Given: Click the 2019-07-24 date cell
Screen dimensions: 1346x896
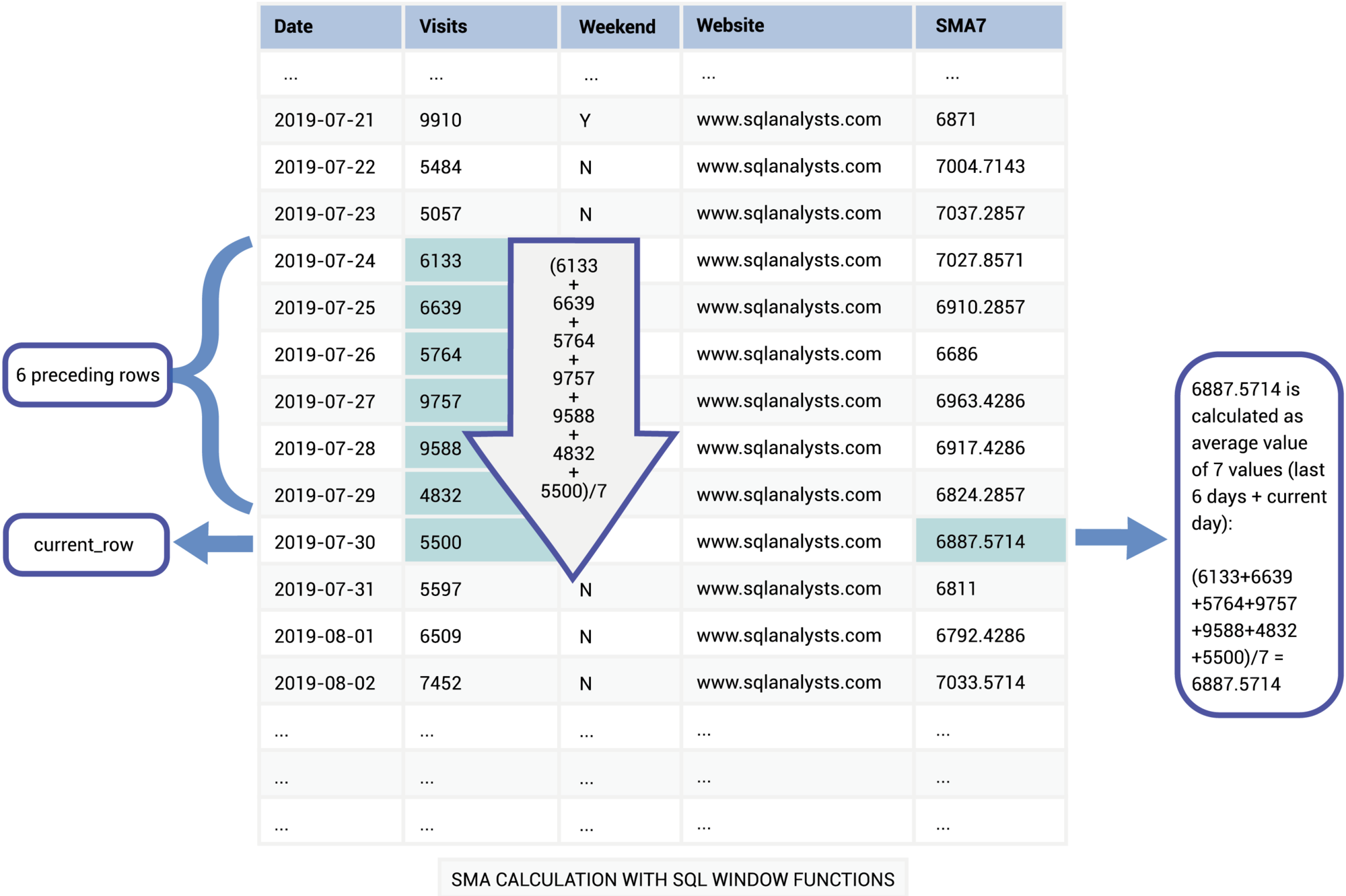Looking at the screenshot, I should (x=325, y=261).
